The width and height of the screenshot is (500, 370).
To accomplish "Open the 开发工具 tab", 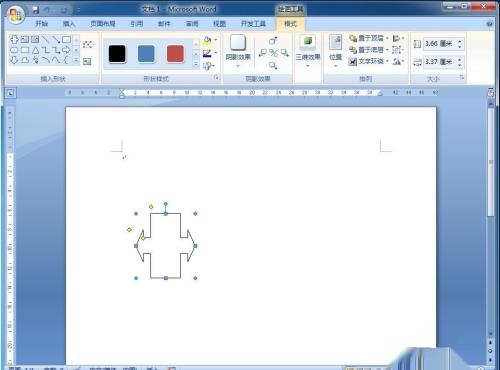I will tap(253, 24).
